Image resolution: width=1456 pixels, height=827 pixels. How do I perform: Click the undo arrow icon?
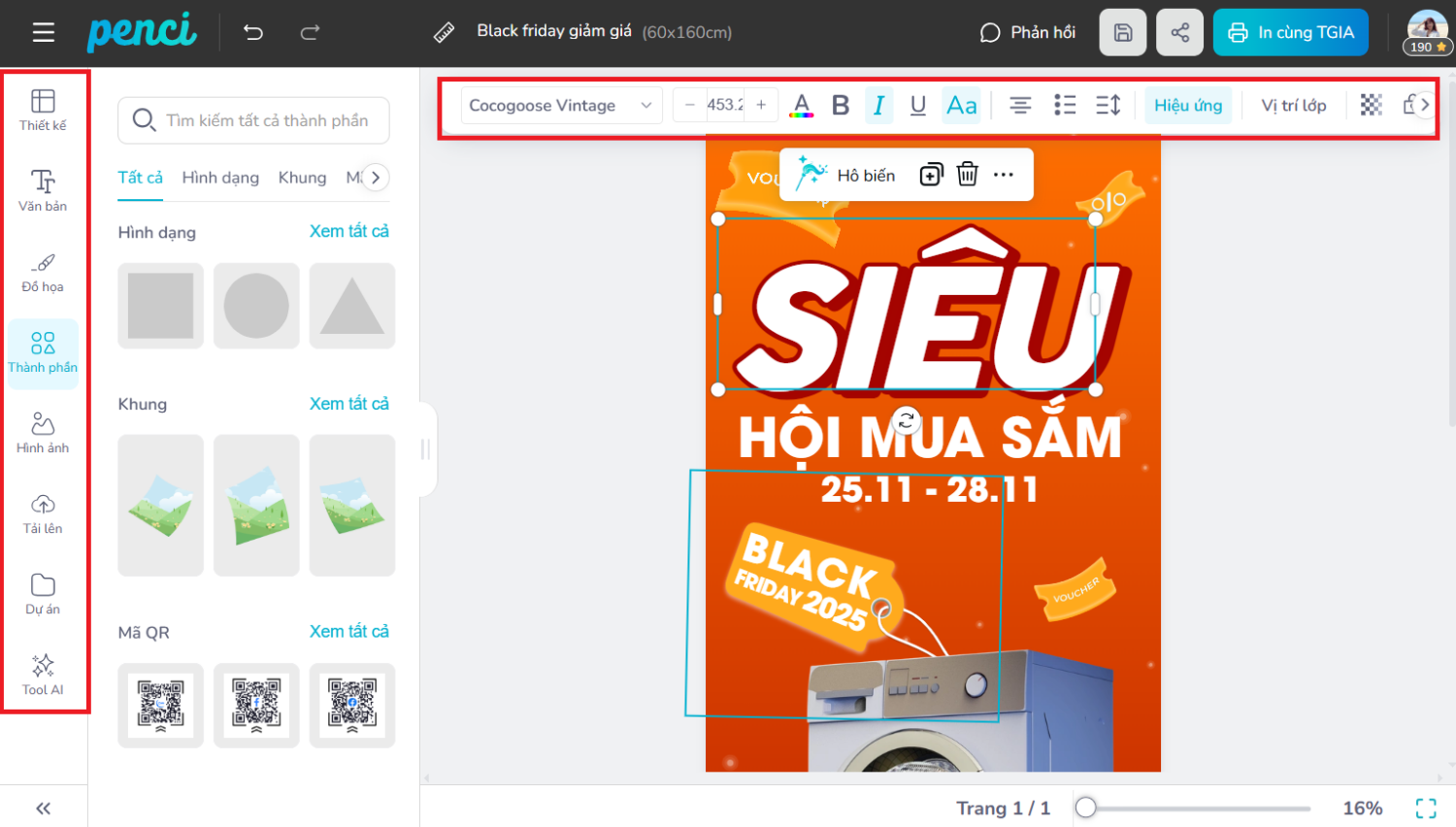coord(253,33)
